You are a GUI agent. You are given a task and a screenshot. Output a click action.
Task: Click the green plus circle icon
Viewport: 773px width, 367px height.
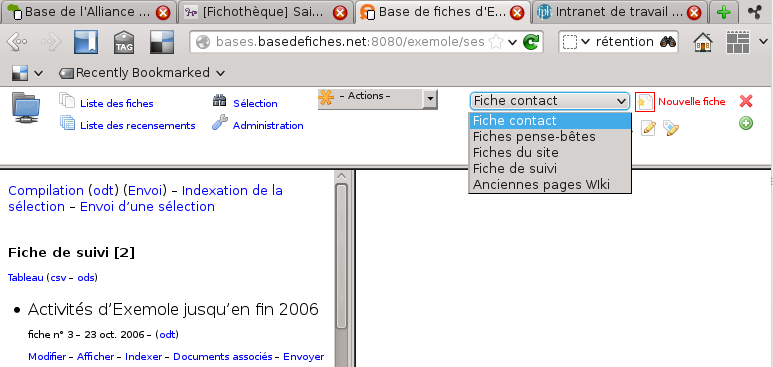pyautogui.click(x=746, y=123)
